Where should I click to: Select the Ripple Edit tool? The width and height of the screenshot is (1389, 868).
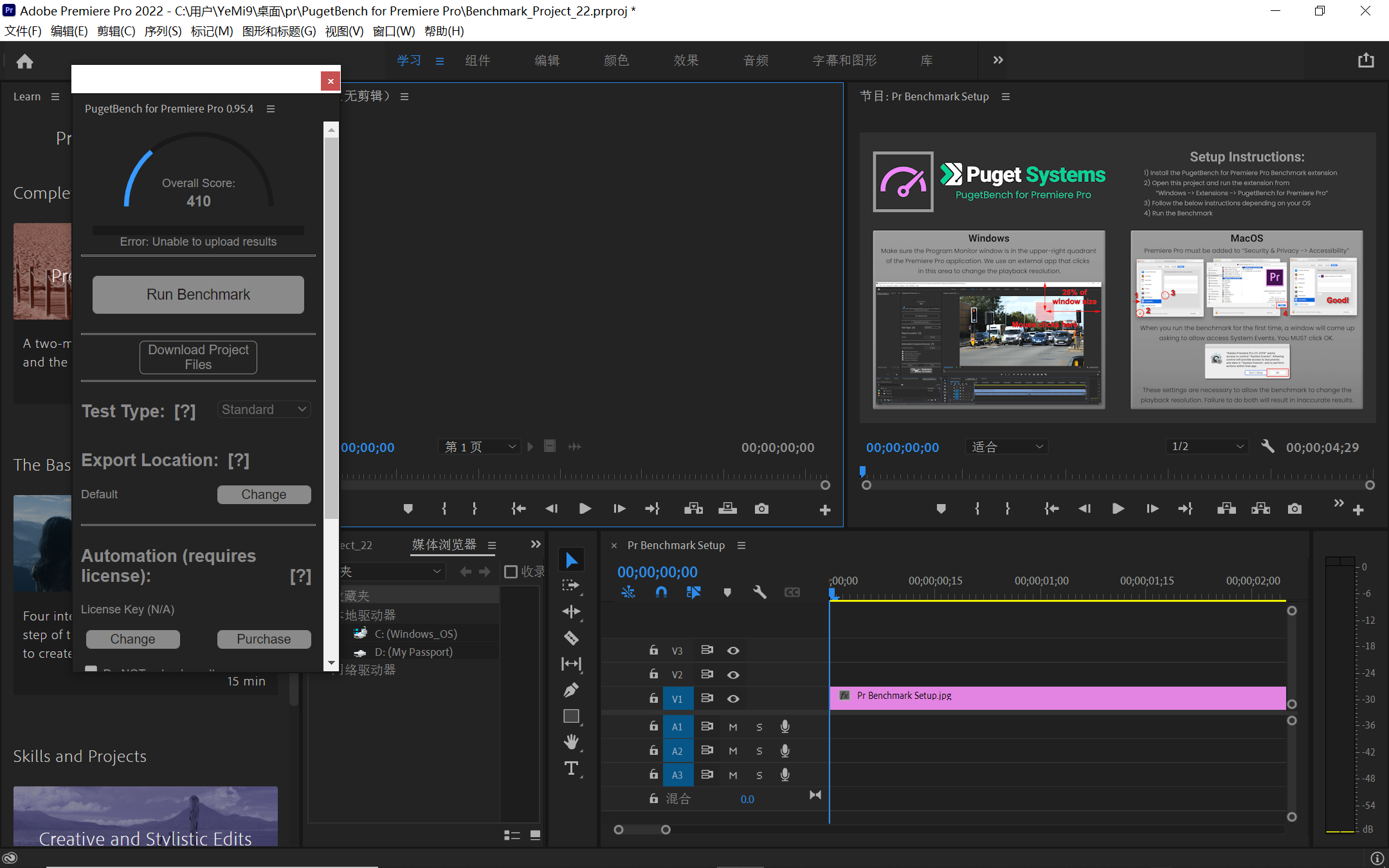tap(571, 611)
